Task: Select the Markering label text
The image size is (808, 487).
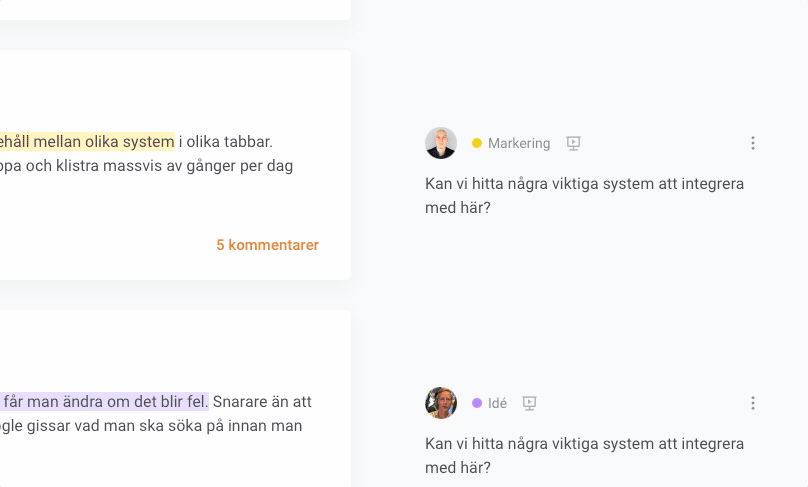Action: pyautogui.click(x=519, y=143)
